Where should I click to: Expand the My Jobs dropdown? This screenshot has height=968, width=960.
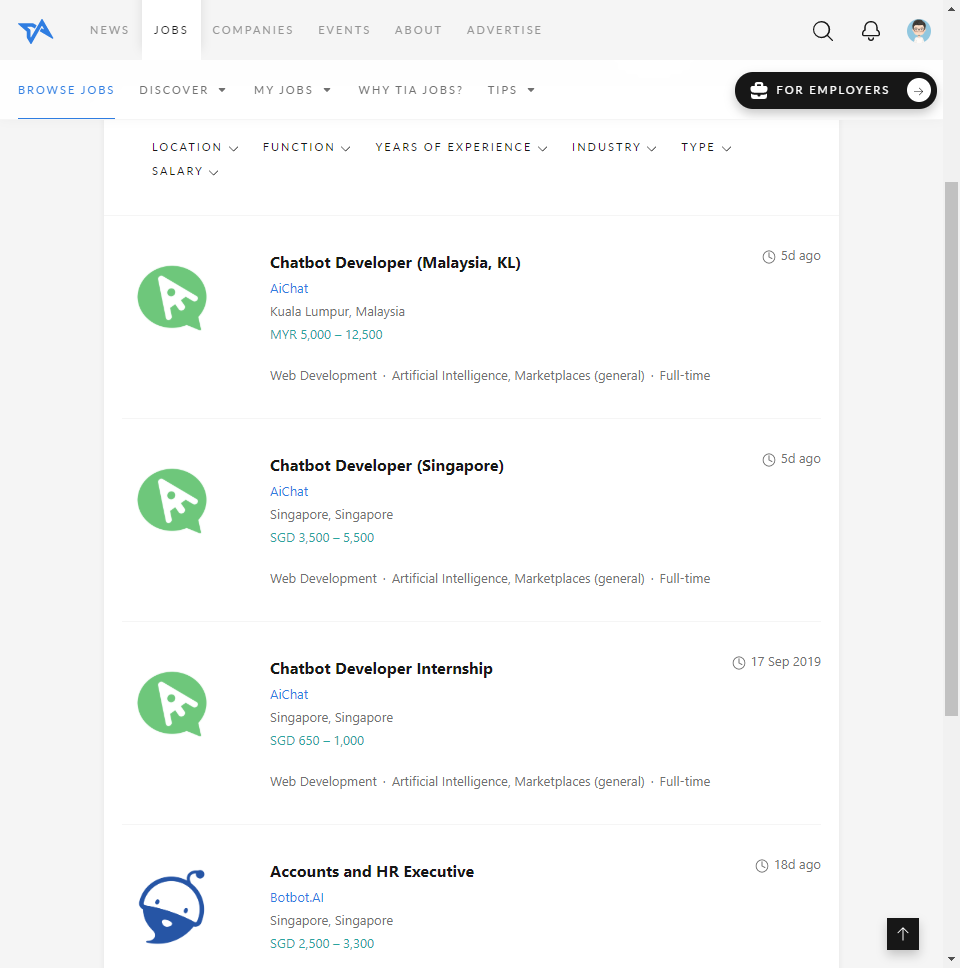(x=293, y=90)
